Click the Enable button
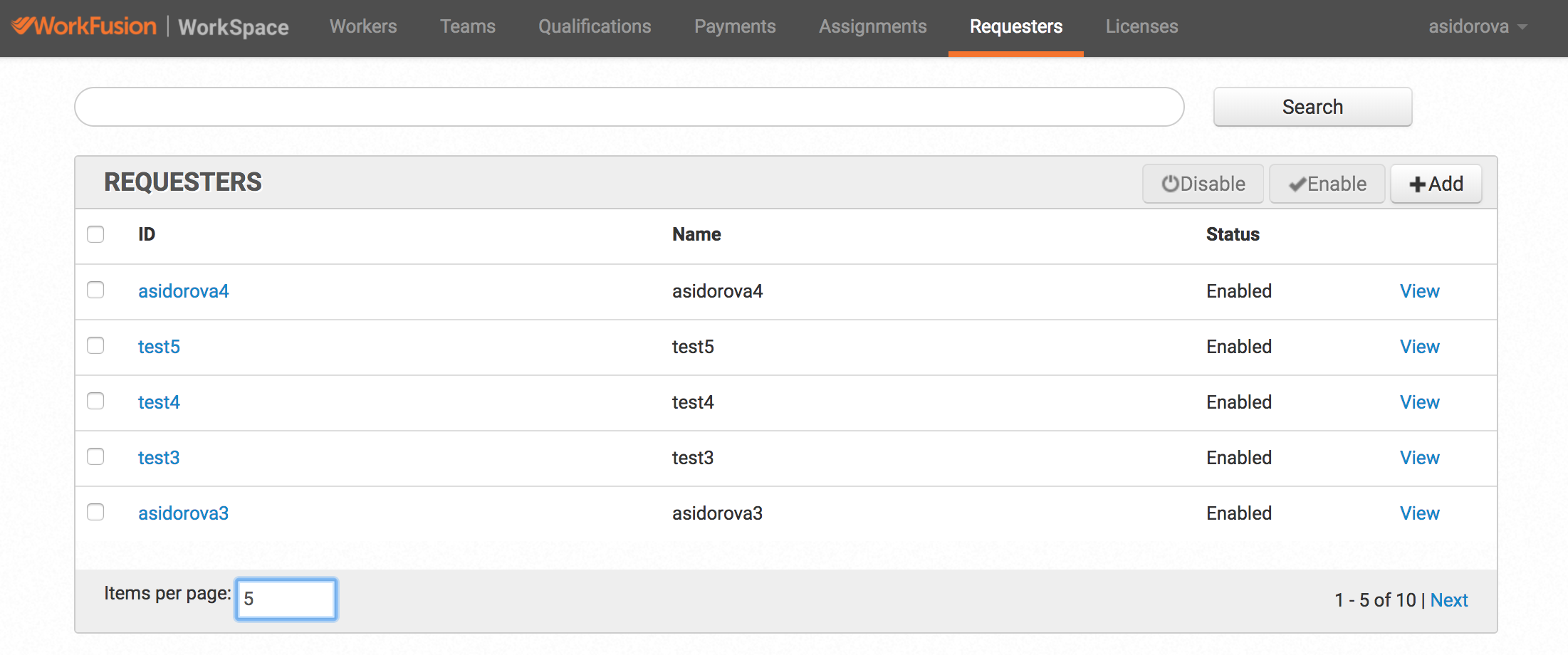Screen dimensions: 1568x655 pos(1327,184)
